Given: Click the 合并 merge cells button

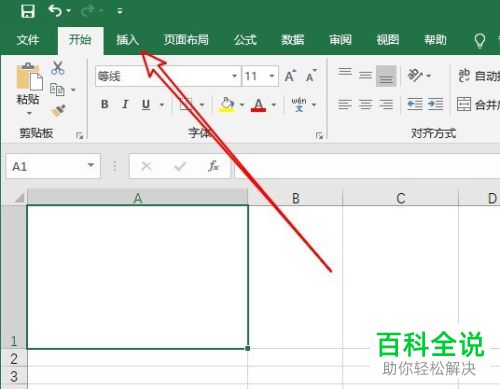Looking at the screenshot, I should point(478,104).
